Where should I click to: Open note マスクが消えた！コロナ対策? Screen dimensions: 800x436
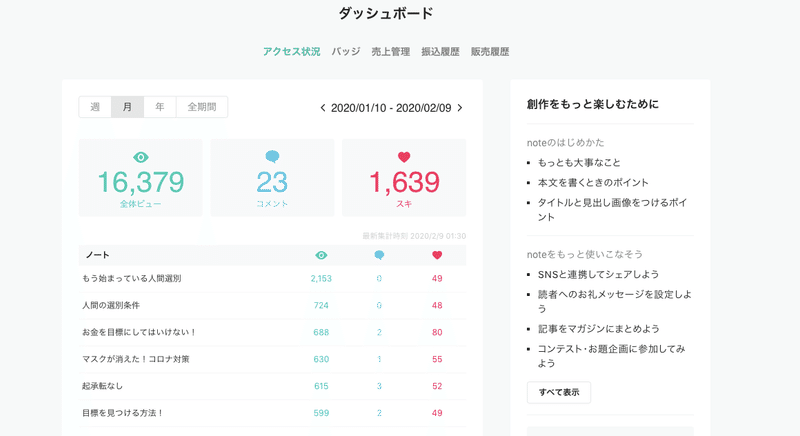[x=136, y=359]
